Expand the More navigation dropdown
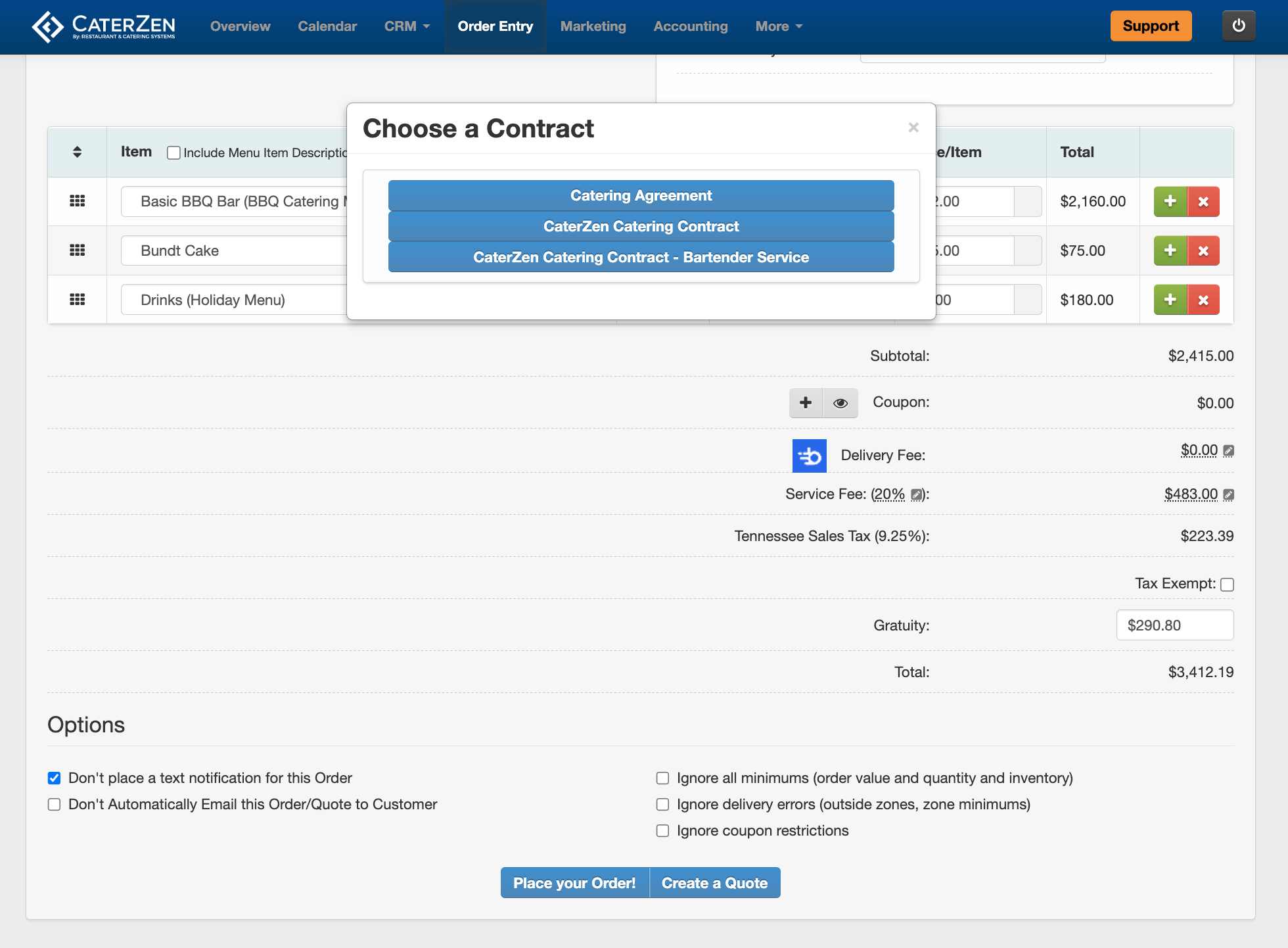Image resolution: width=1288 pixels, height=948 pixels. point(779,26)
